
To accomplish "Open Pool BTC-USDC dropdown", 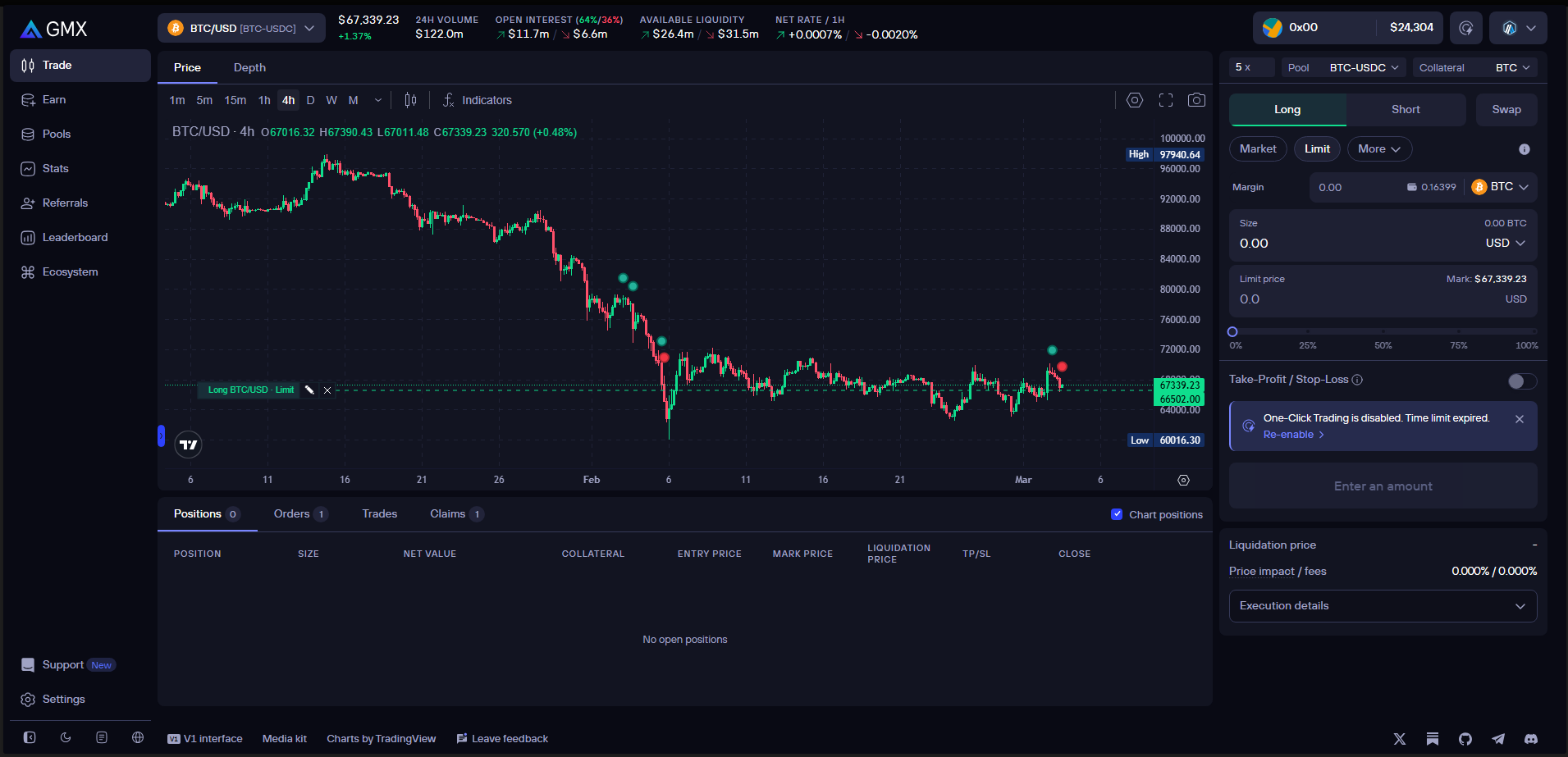I will pos(1344,67).
